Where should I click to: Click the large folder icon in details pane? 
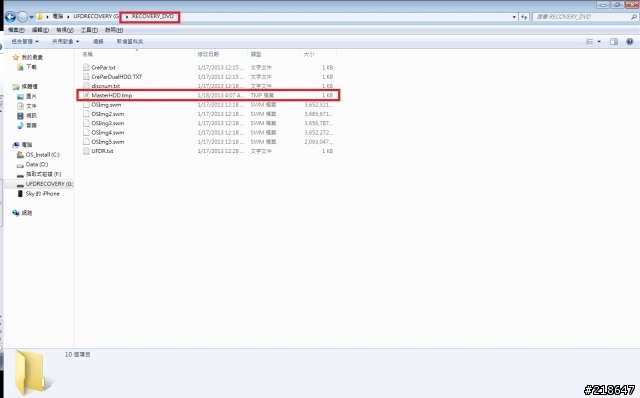pyautogui.click(x=33, y=373)
